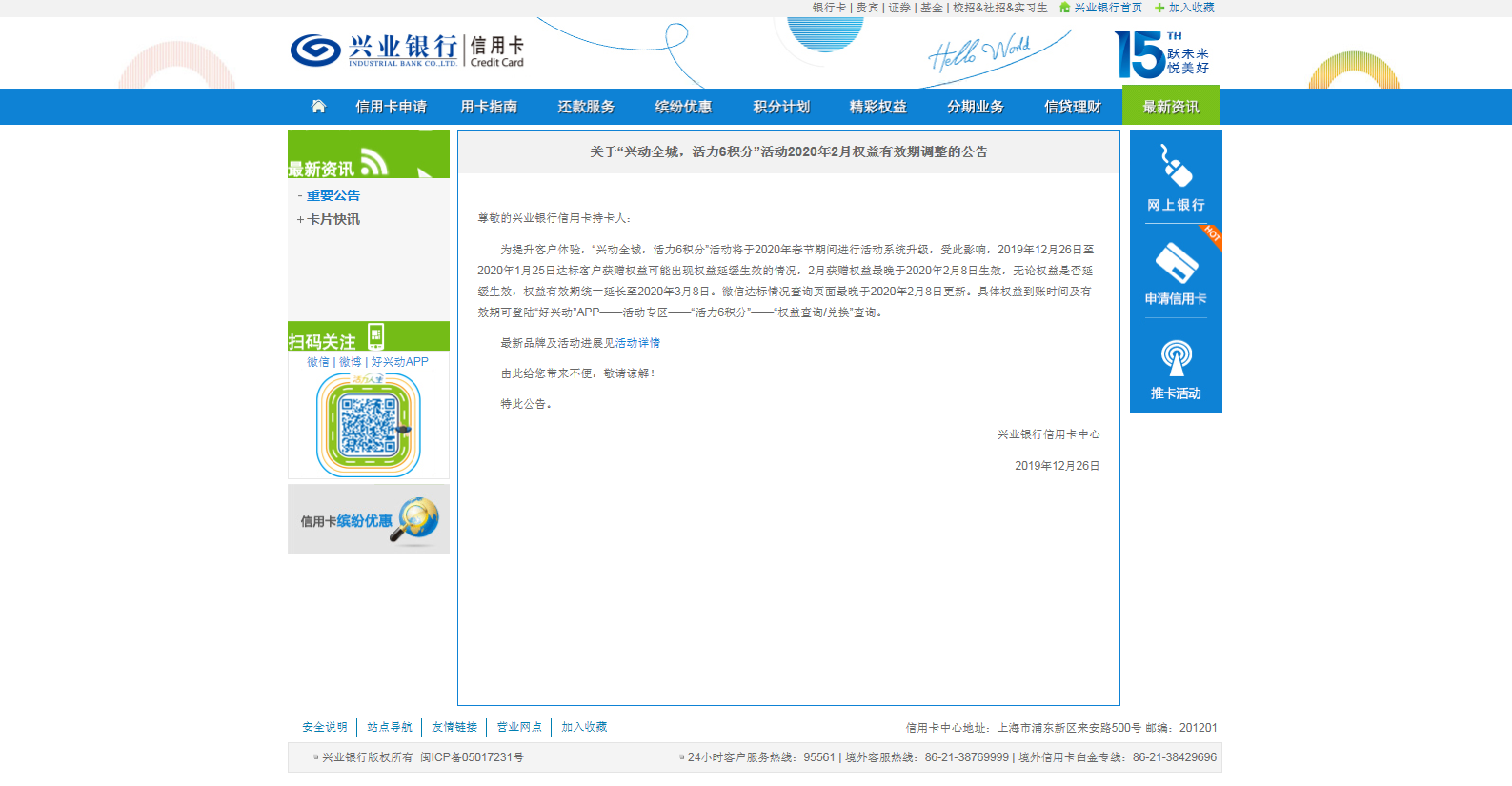Click the home icon in navigation bar
The height and width of the screenshot is (786, 1512).
pos(318,106)
